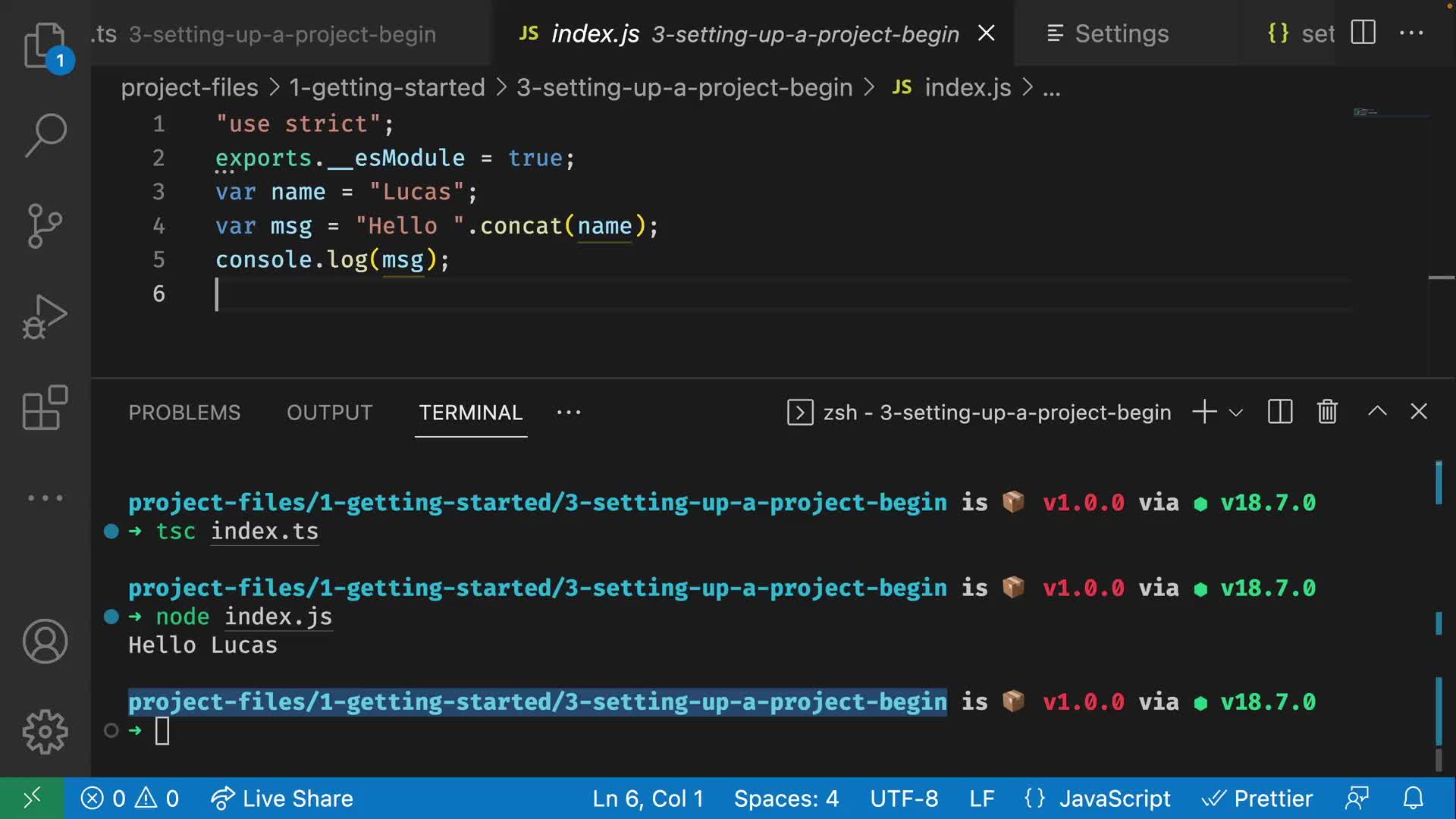
Task: Open the editor More Actions menu
Action: tap(1412, 33)
